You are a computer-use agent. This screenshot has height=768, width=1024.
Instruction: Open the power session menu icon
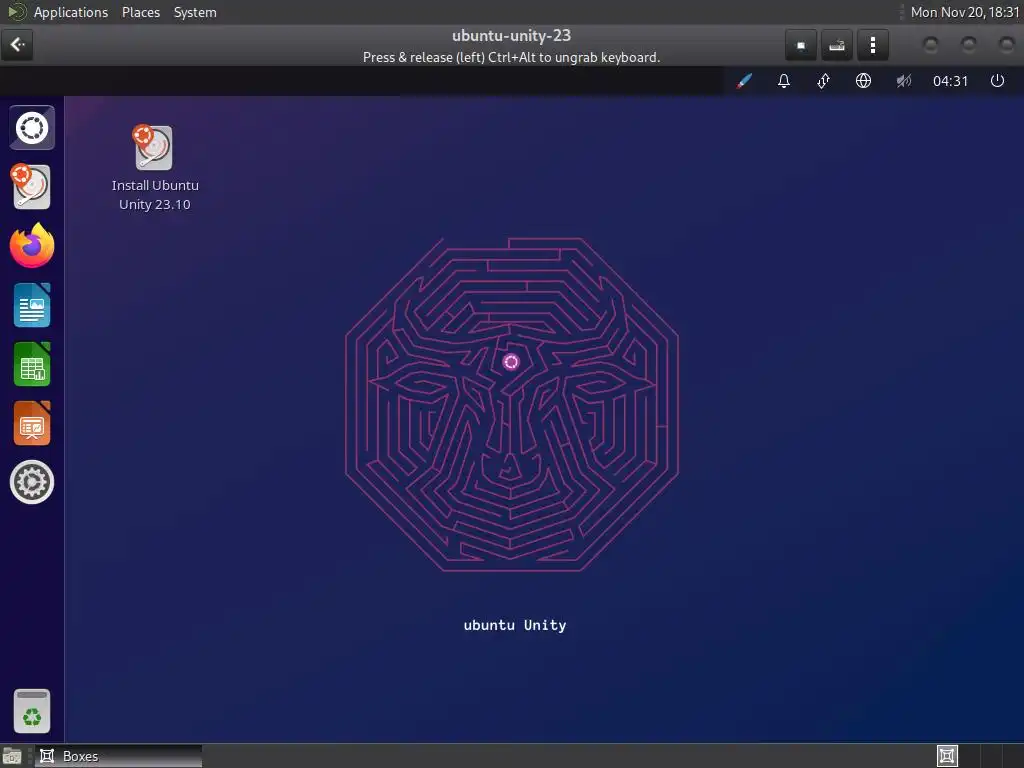click(997, 81)
